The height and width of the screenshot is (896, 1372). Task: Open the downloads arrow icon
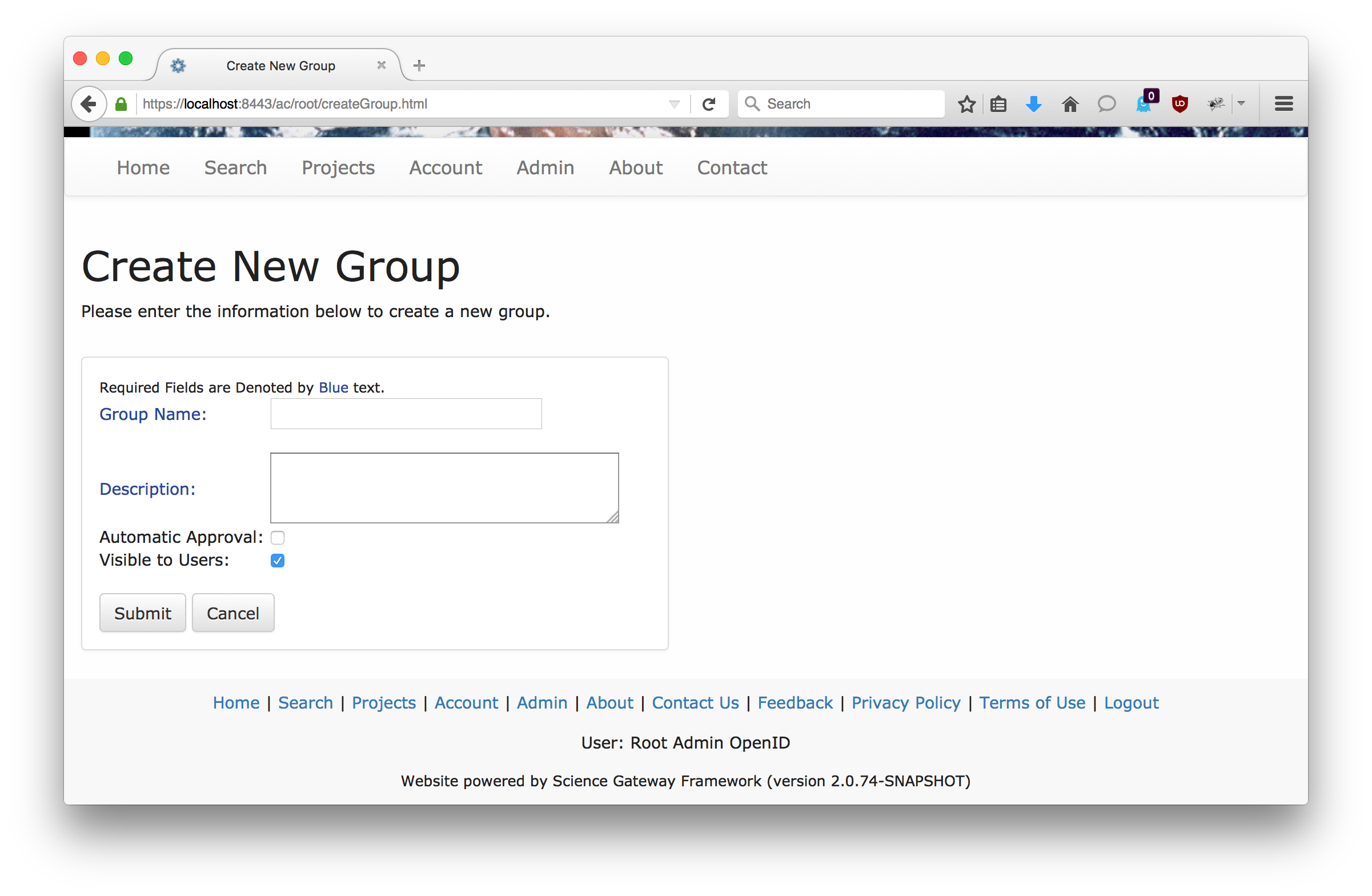tap(1034, 105)
